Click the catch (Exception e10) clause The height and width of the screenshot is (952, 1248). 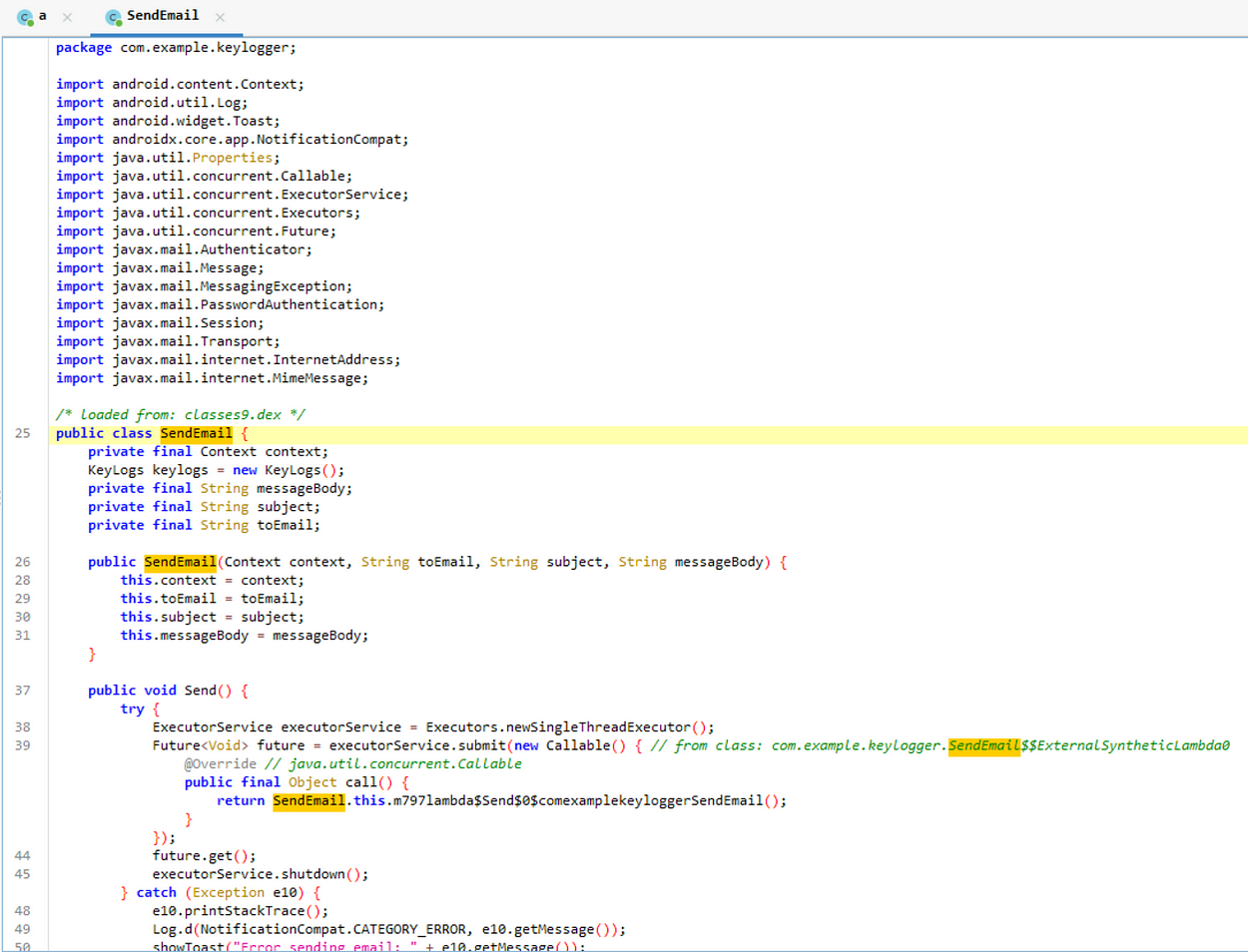[220, 893]
